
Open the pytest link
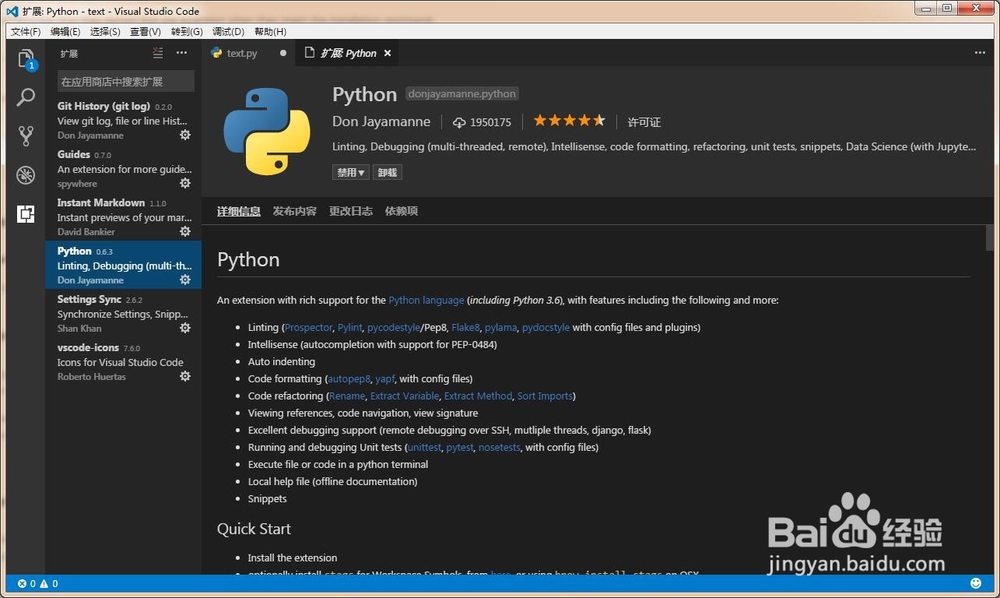(460, 448)
